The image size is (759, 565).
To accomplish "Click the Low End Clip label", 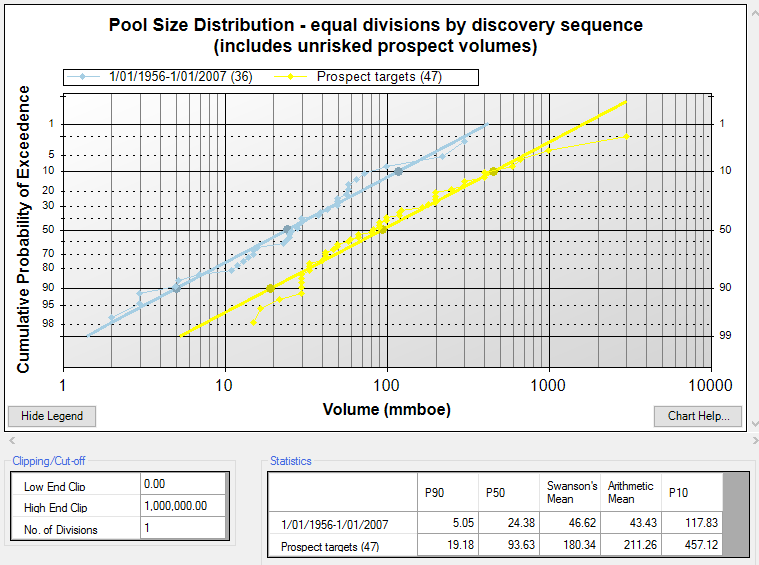I will (x=55, y=487).
